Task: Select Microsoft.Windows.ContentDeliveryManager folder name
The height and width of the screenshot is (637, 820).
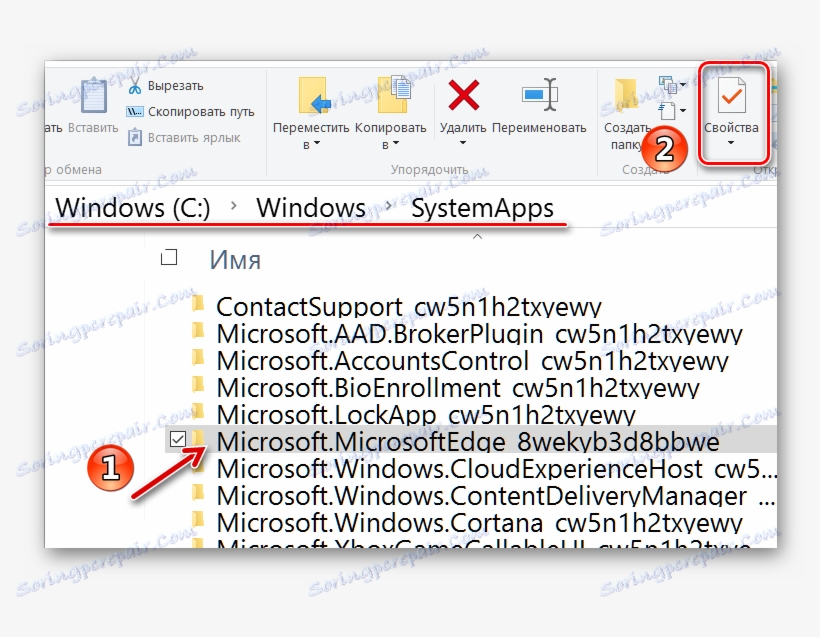Action: click(496, 496)
